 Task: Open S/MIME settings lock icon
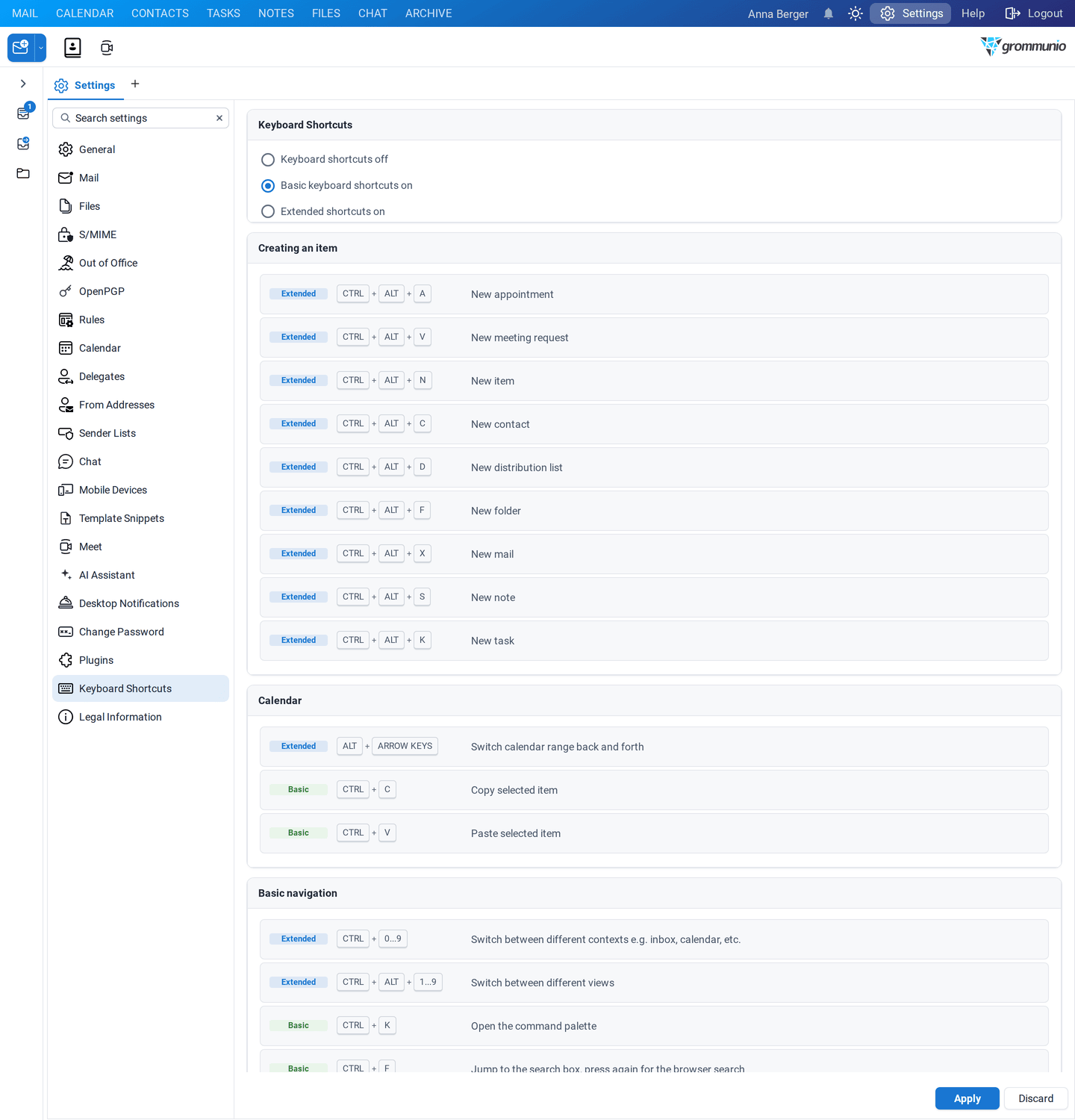coord(66,234)
